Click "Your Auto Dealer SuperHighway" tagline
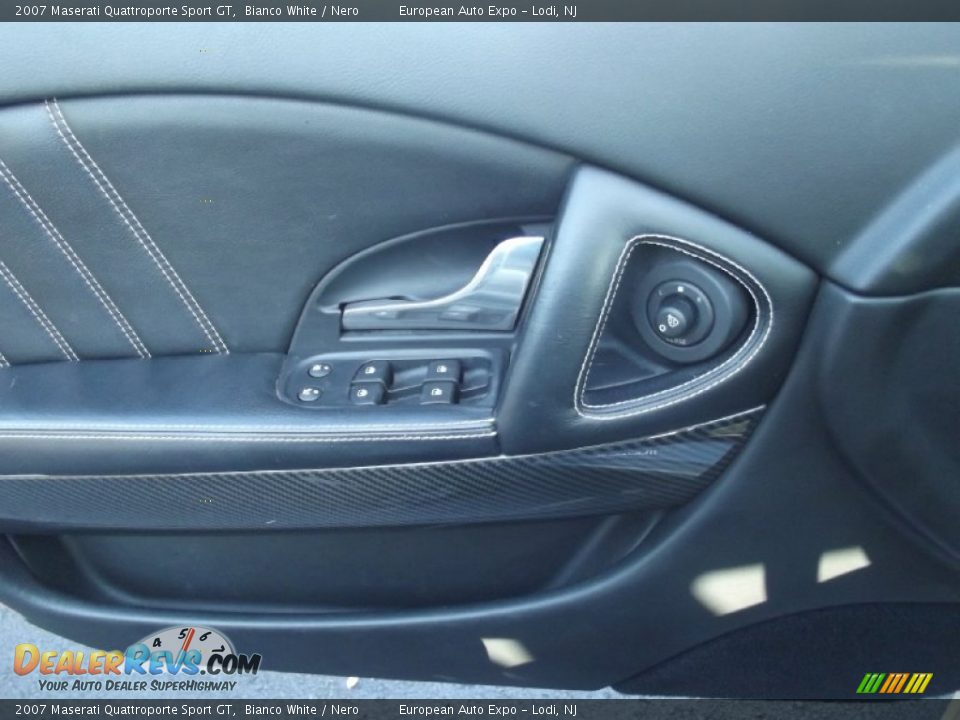This screenshot has height=720, width=960. point(137,686)
